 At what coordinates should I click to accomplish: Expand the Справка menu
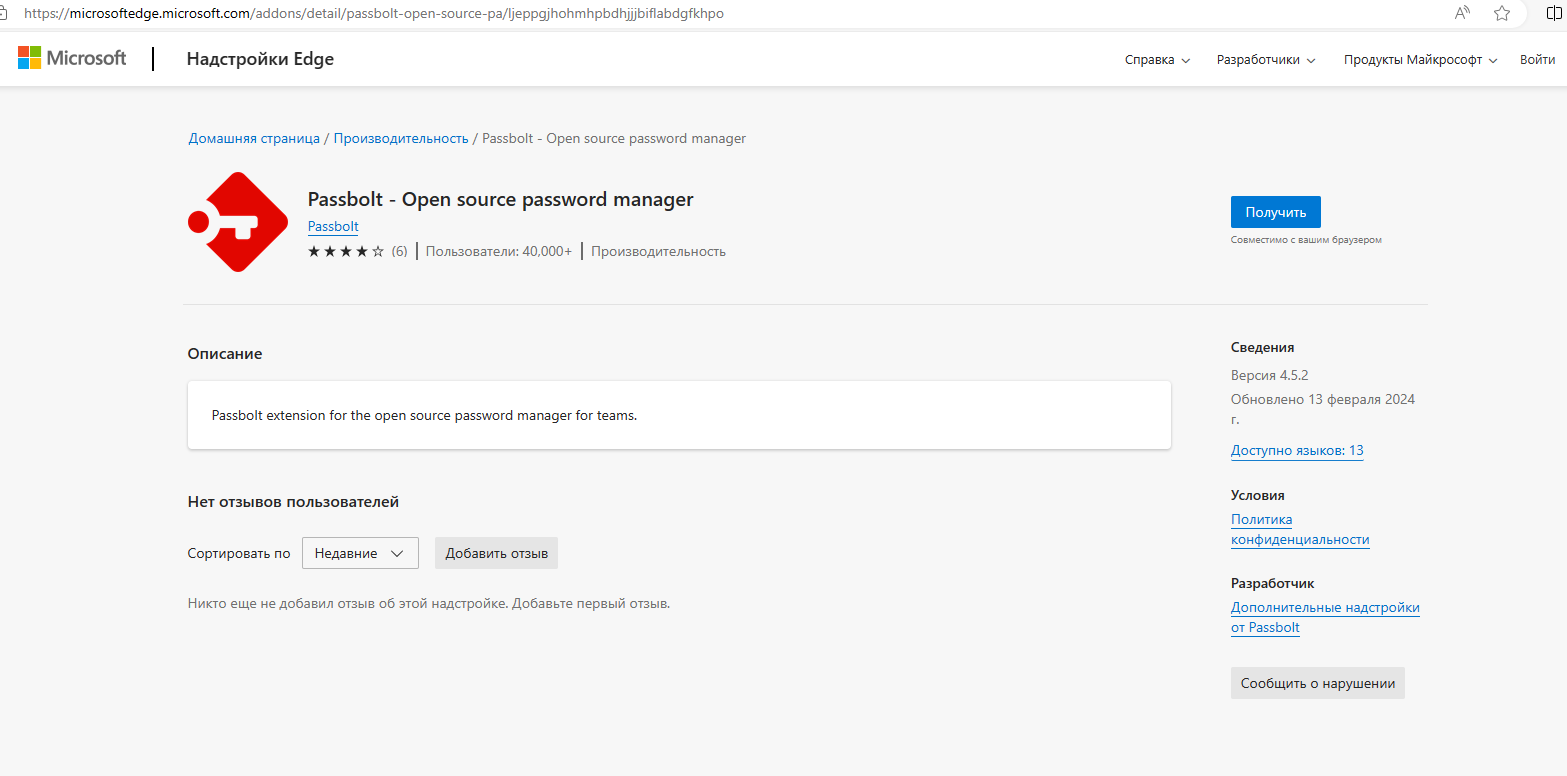(1157, 60)
